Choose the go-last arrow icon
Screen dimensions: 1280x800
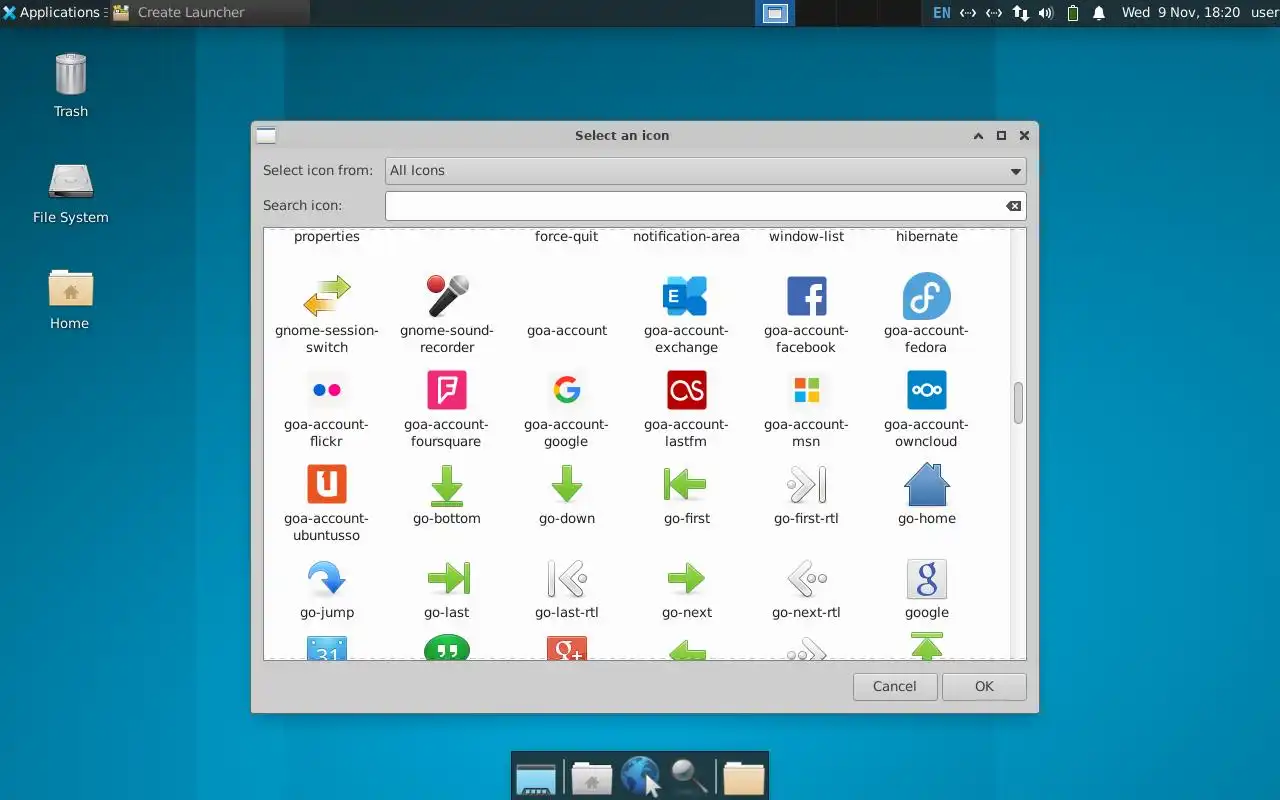pos(447,578)
